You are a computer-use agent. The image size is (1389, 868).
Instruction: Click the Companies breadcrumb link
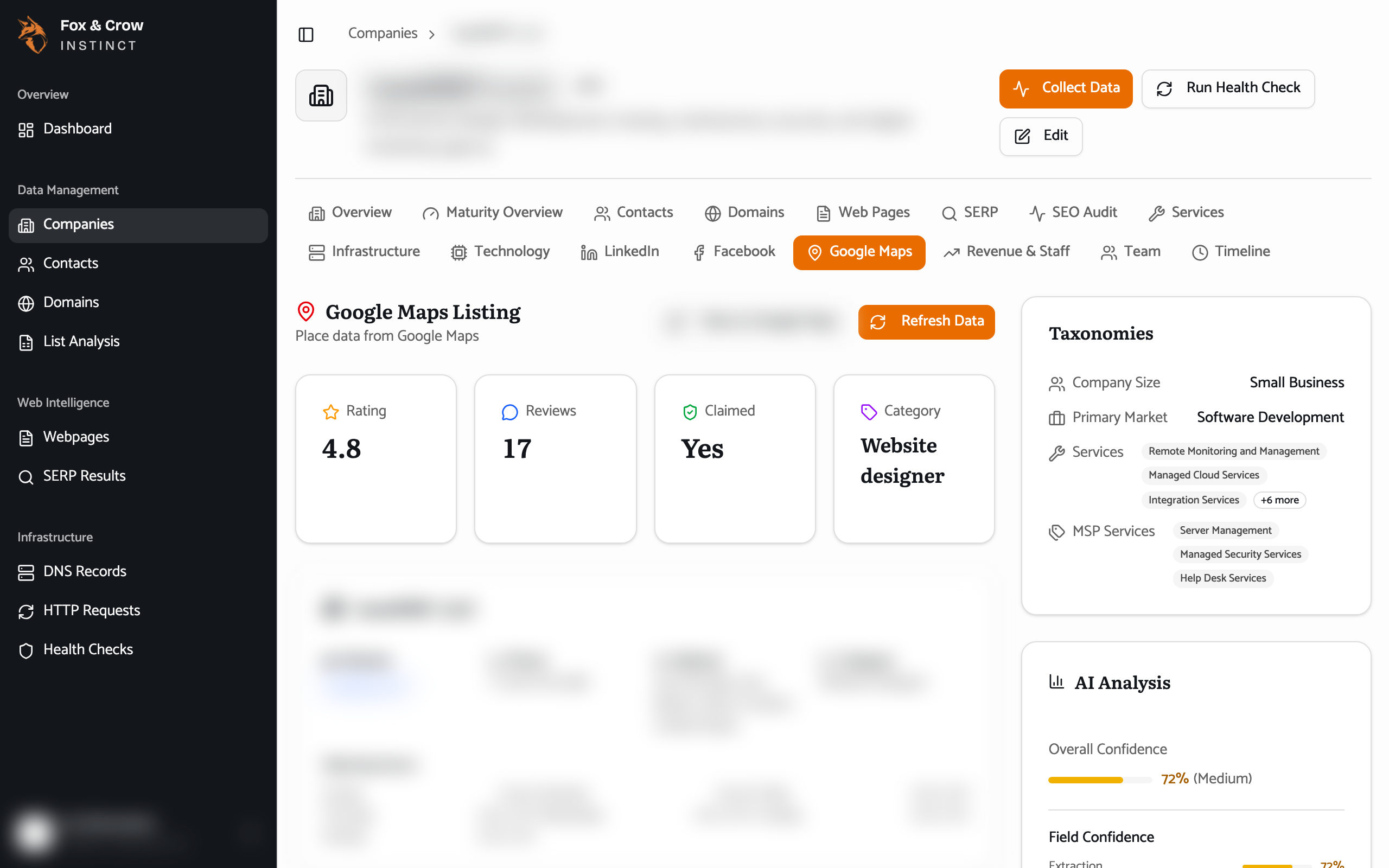pos(383,33)
